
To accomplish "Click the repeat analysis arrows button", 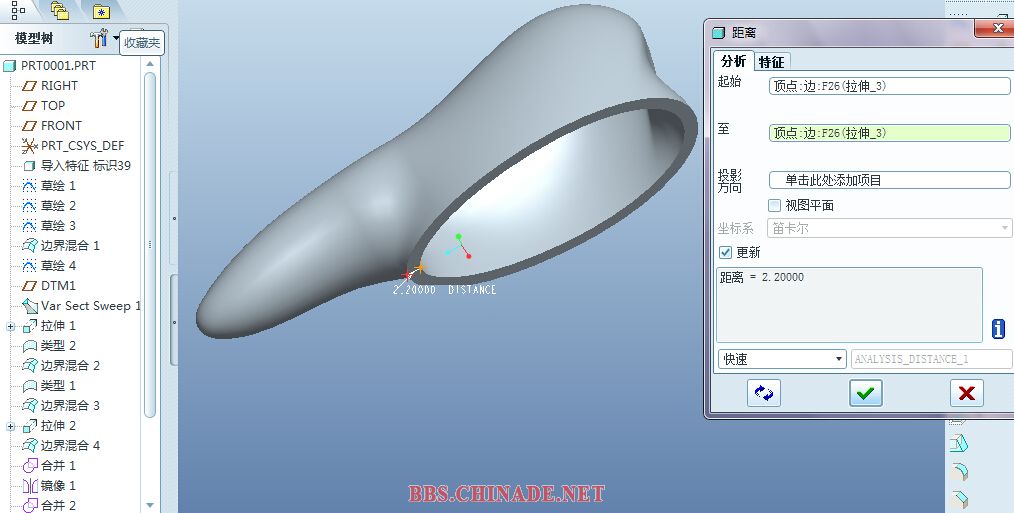I will (x=764, y=393).
